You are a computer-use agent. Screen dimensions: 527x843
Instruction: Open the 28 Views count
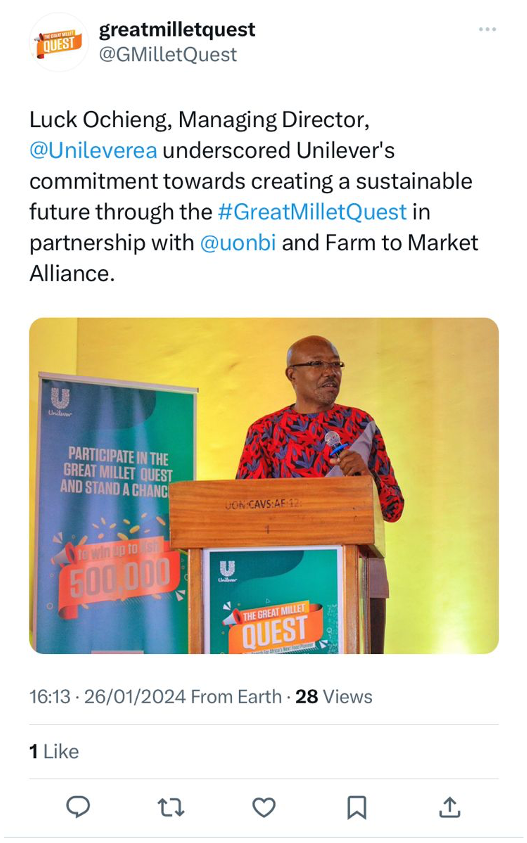point(333,697)
